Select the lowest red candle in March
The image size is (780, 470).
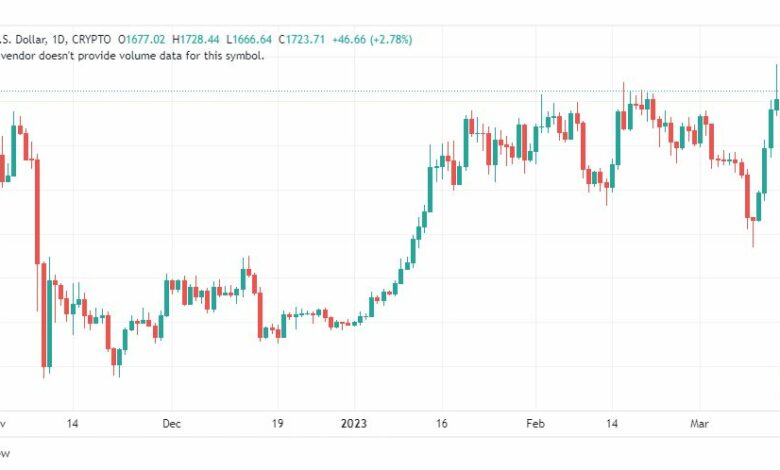point(748,196)
